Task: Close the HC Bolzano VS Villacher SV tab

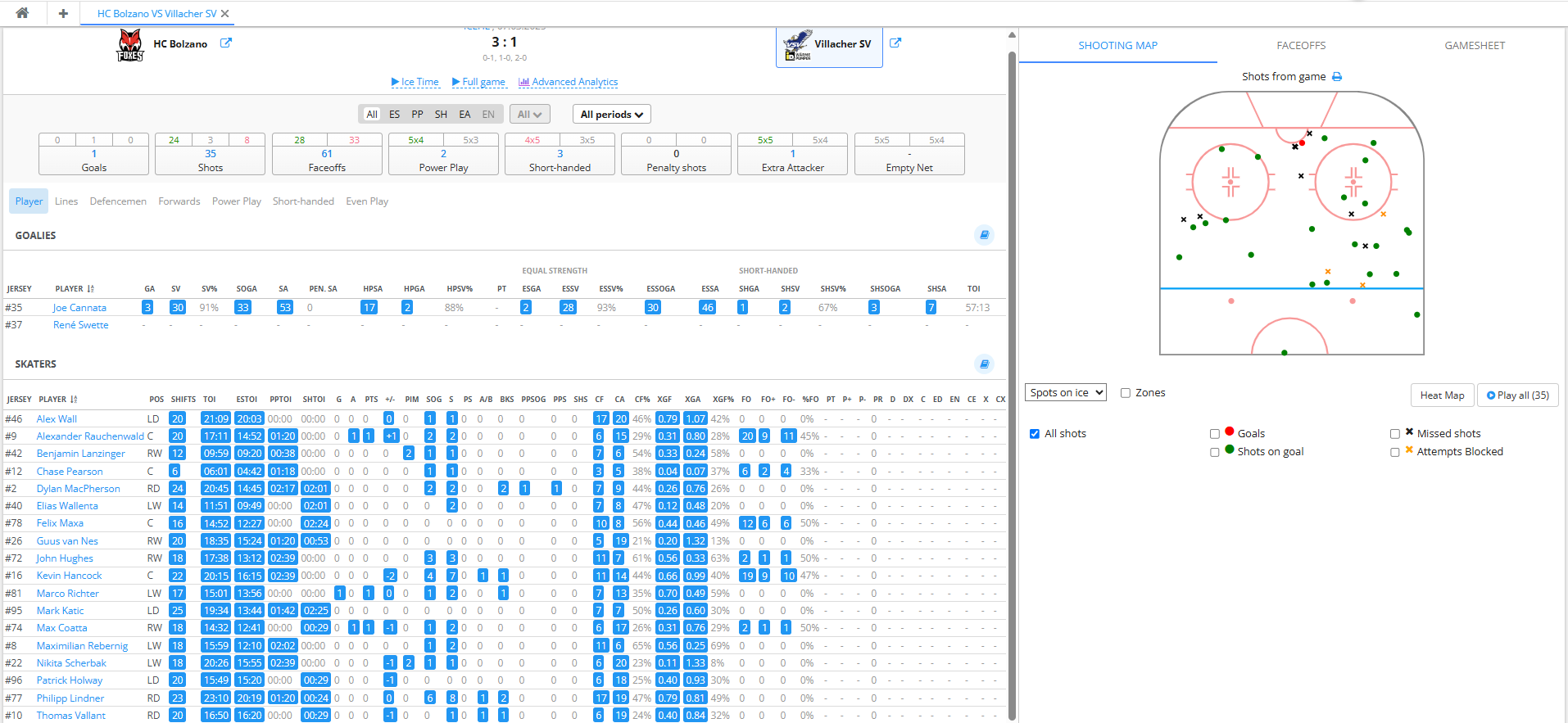Action: pyautogui.click(x=225, y=14)
